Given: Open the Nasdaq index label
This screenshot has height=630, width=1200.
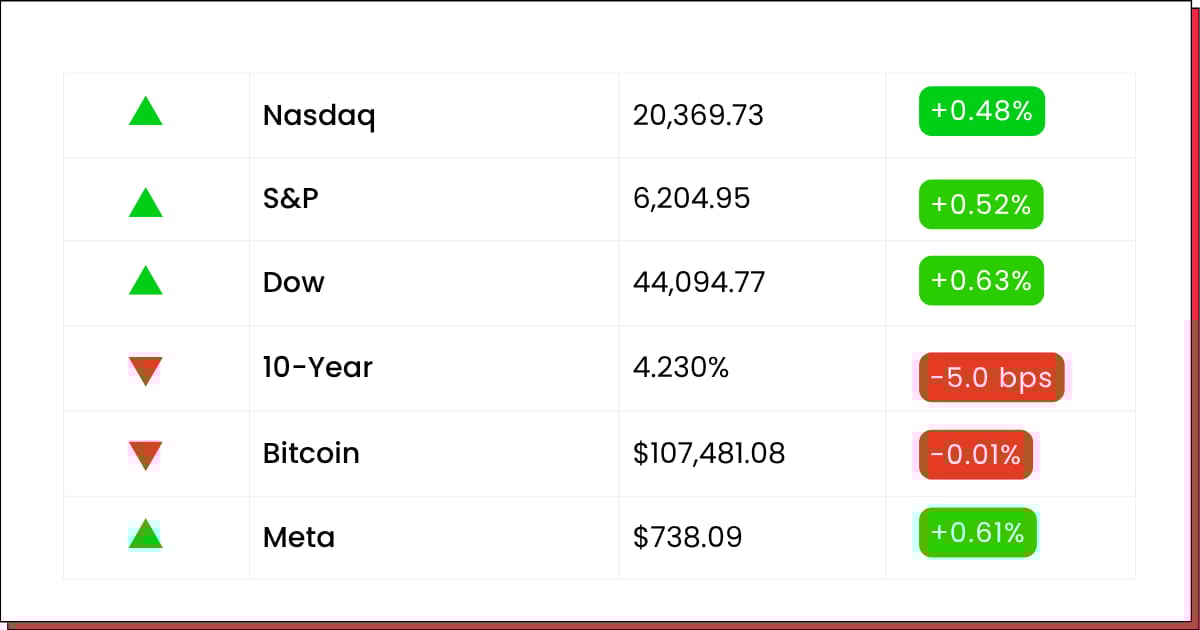Looking at the screenshot, I should (x=319, y=116).
